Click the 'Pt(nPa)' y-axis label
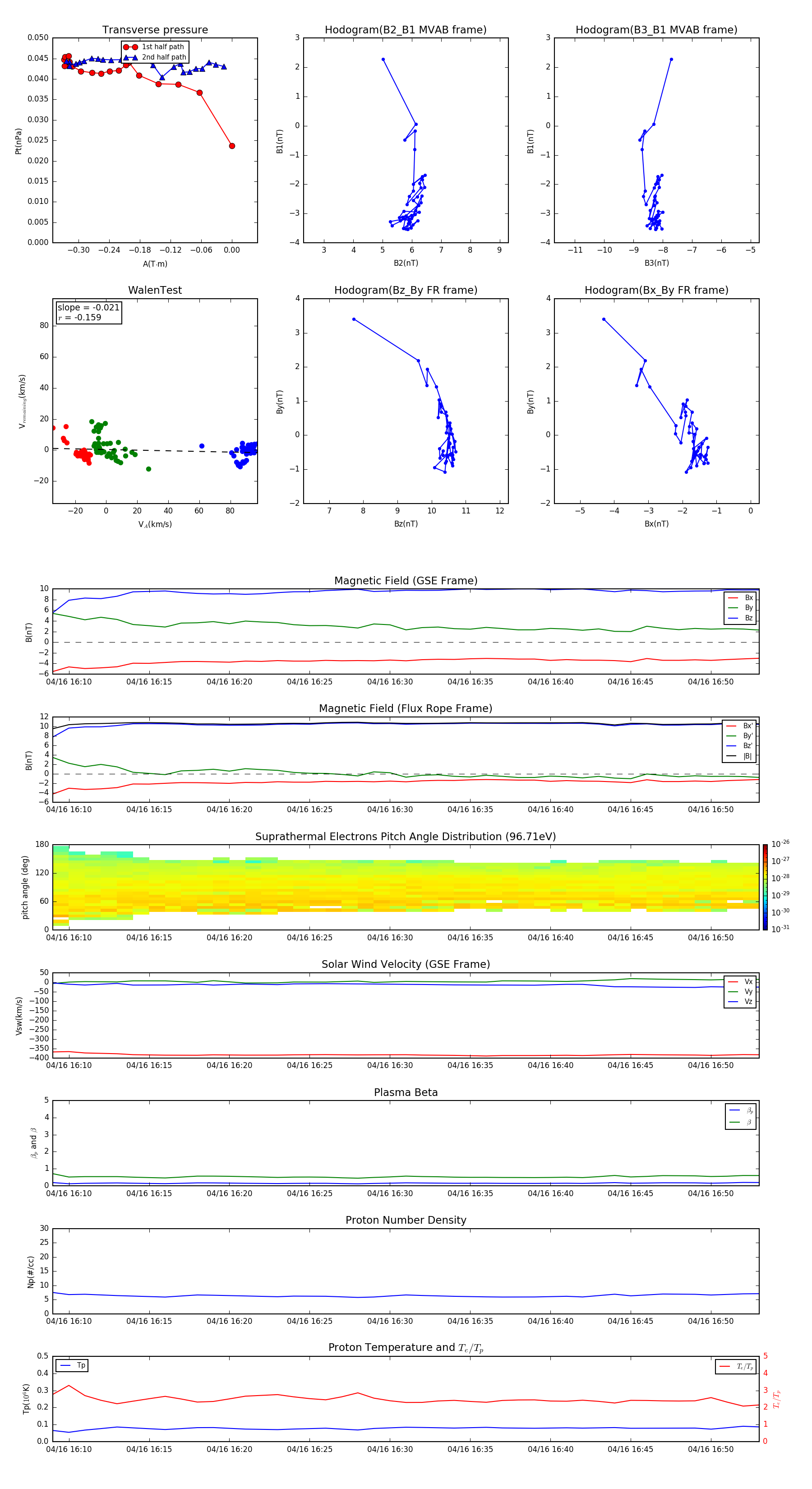 tap(18, 140)
